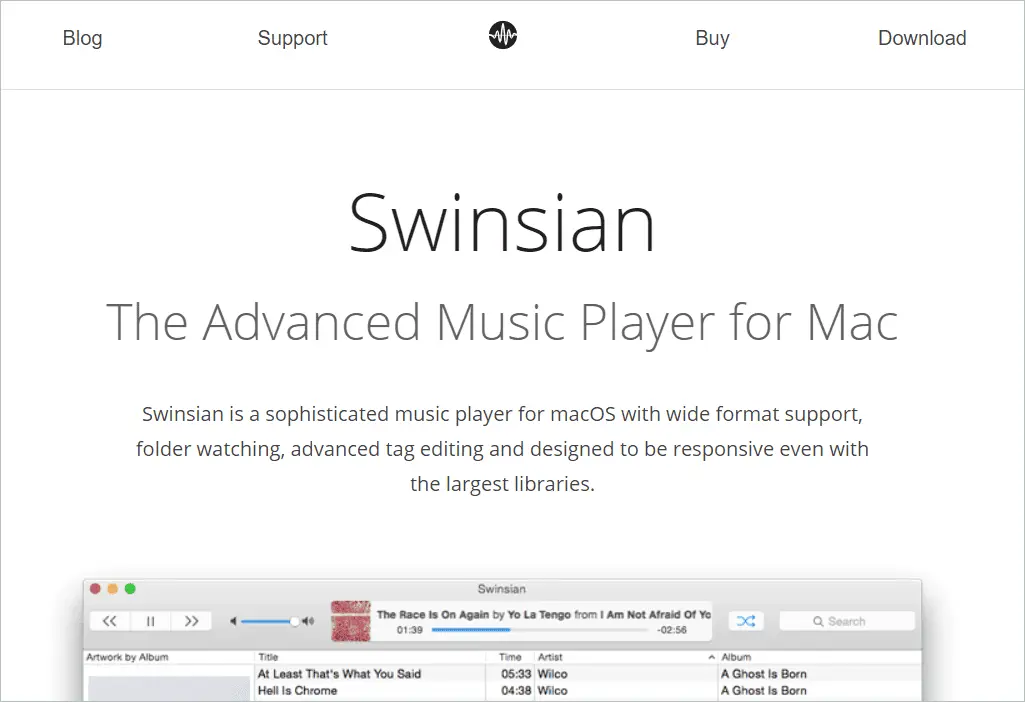Click the 05:33 time cell
Image resolution: width=1025 pixels, height=702 pixels.
(516, 674)
